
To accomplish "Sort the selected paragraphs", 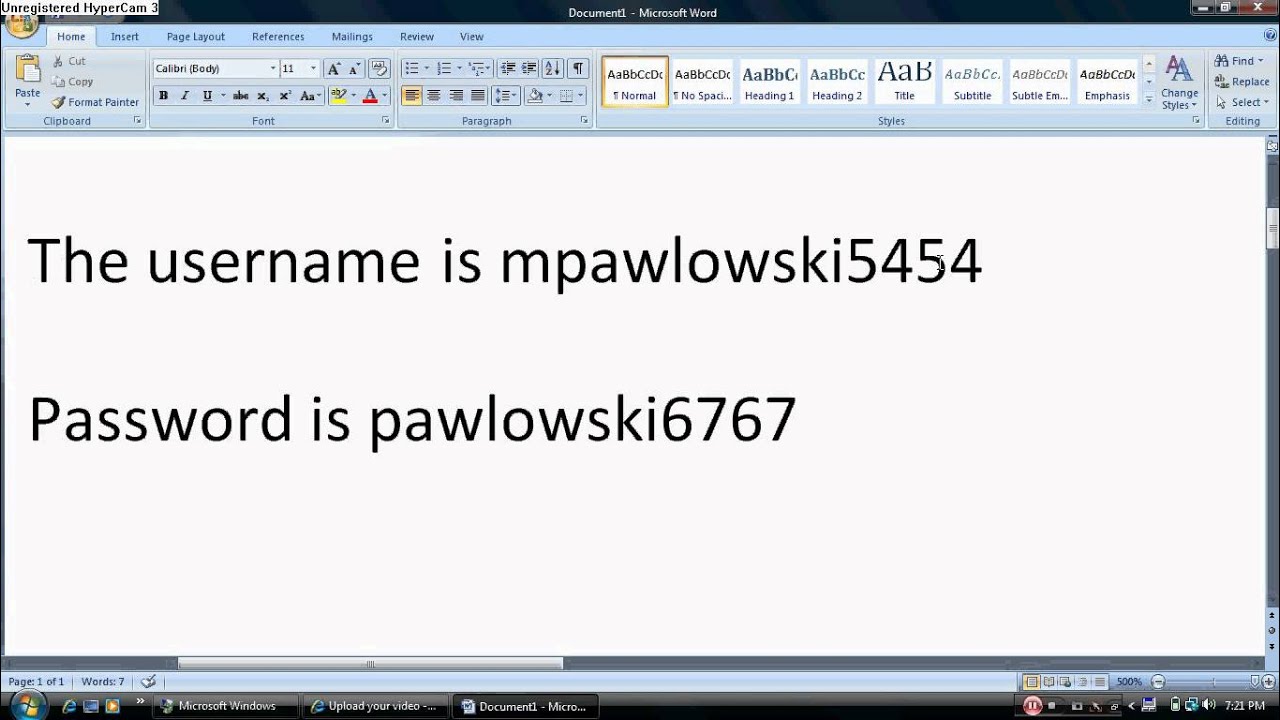I will point(553,68).
